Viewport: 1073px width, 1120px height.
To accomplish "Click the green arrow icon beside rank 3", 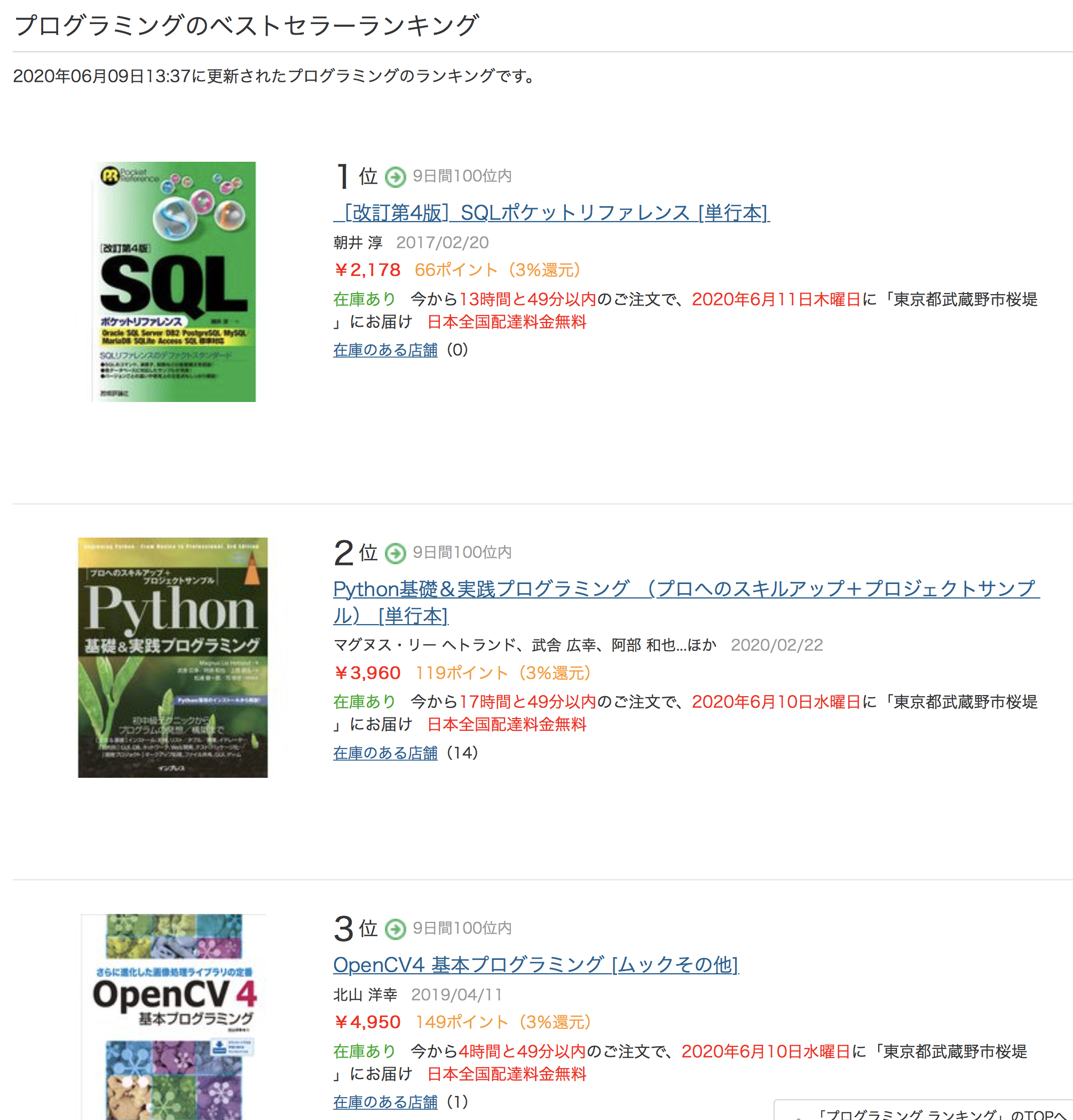I will point(395,929).
